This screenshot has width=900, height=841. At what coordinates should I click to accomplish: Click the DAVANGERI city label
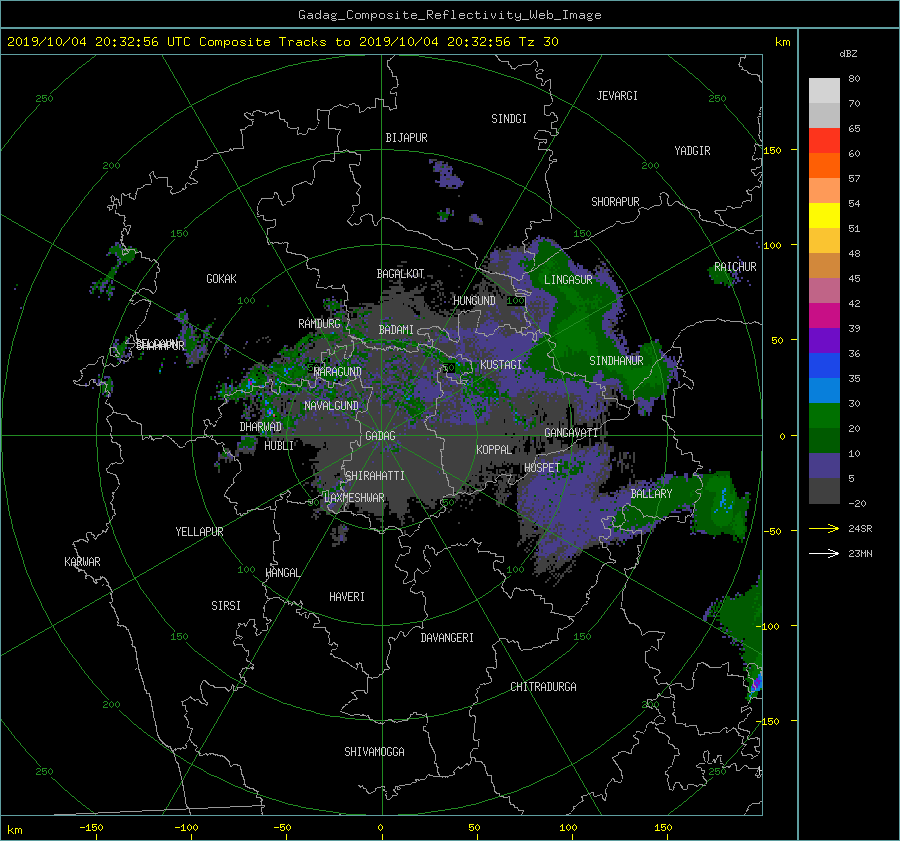click(447, 638)
